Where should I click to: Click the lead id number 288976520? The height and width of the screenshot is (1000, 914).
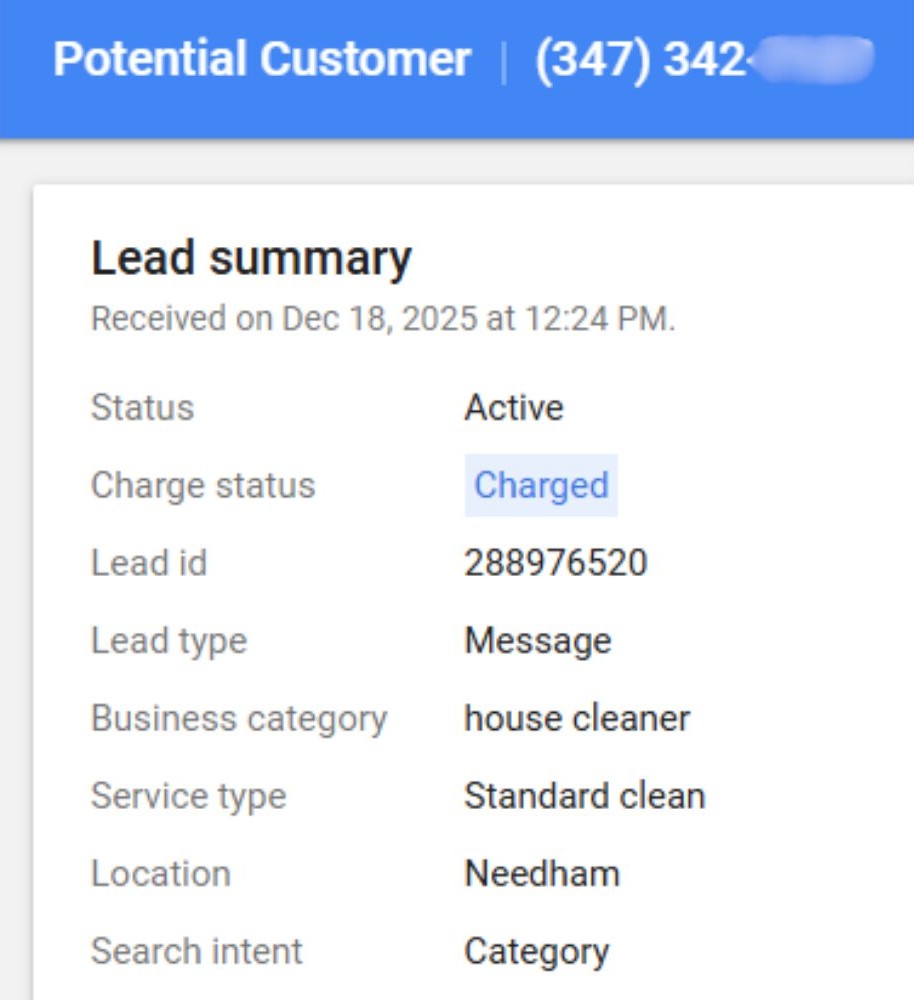pyautogui.click(x=556, y=563)
